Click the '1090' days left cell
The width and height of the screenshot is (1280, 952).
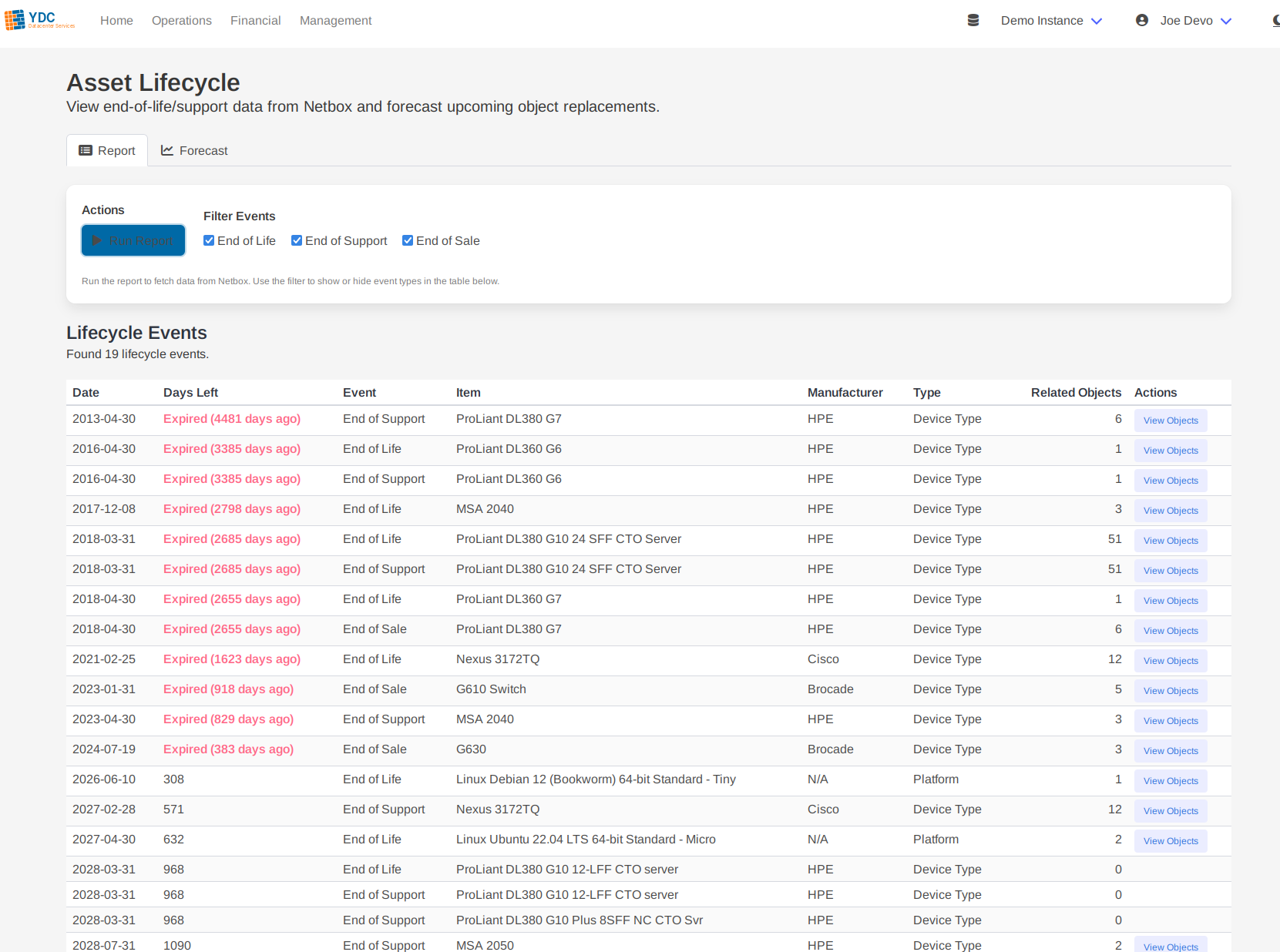click(177, 945)
